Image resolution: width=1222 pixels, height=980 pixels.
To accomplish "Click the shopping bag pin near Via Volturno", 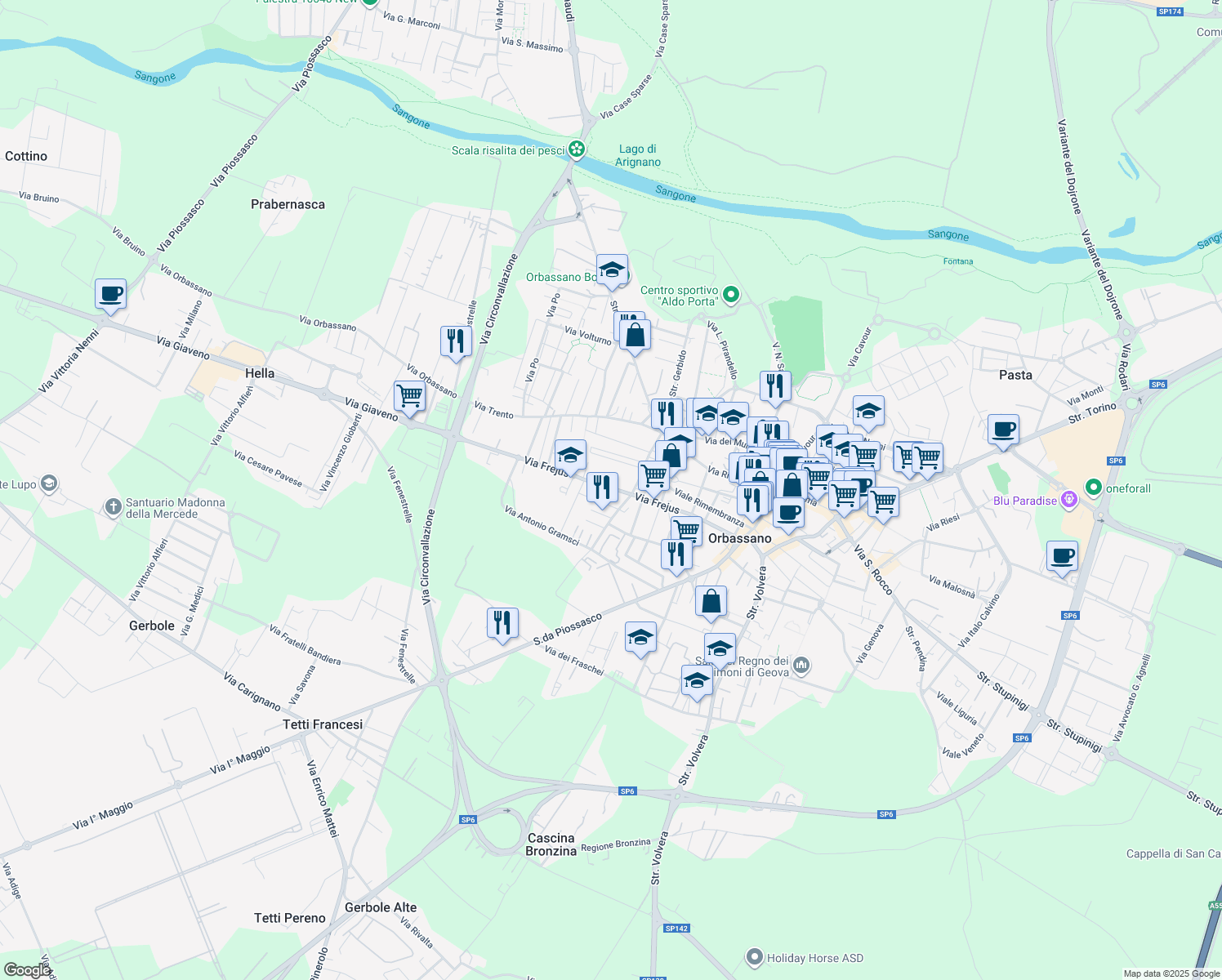I will pyautogui.click(x=635, y=334).
